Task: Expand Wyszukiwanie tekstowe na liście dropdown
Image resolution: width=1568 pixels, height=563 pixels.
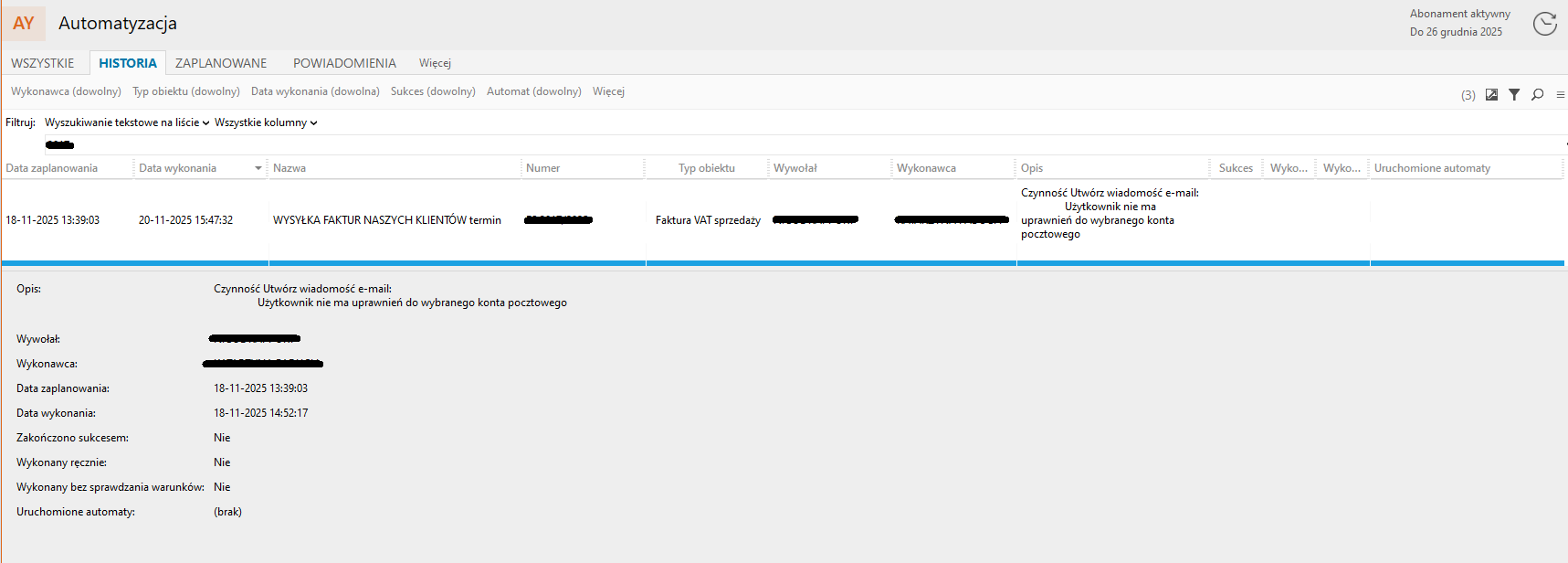Action: click(127, 122)
